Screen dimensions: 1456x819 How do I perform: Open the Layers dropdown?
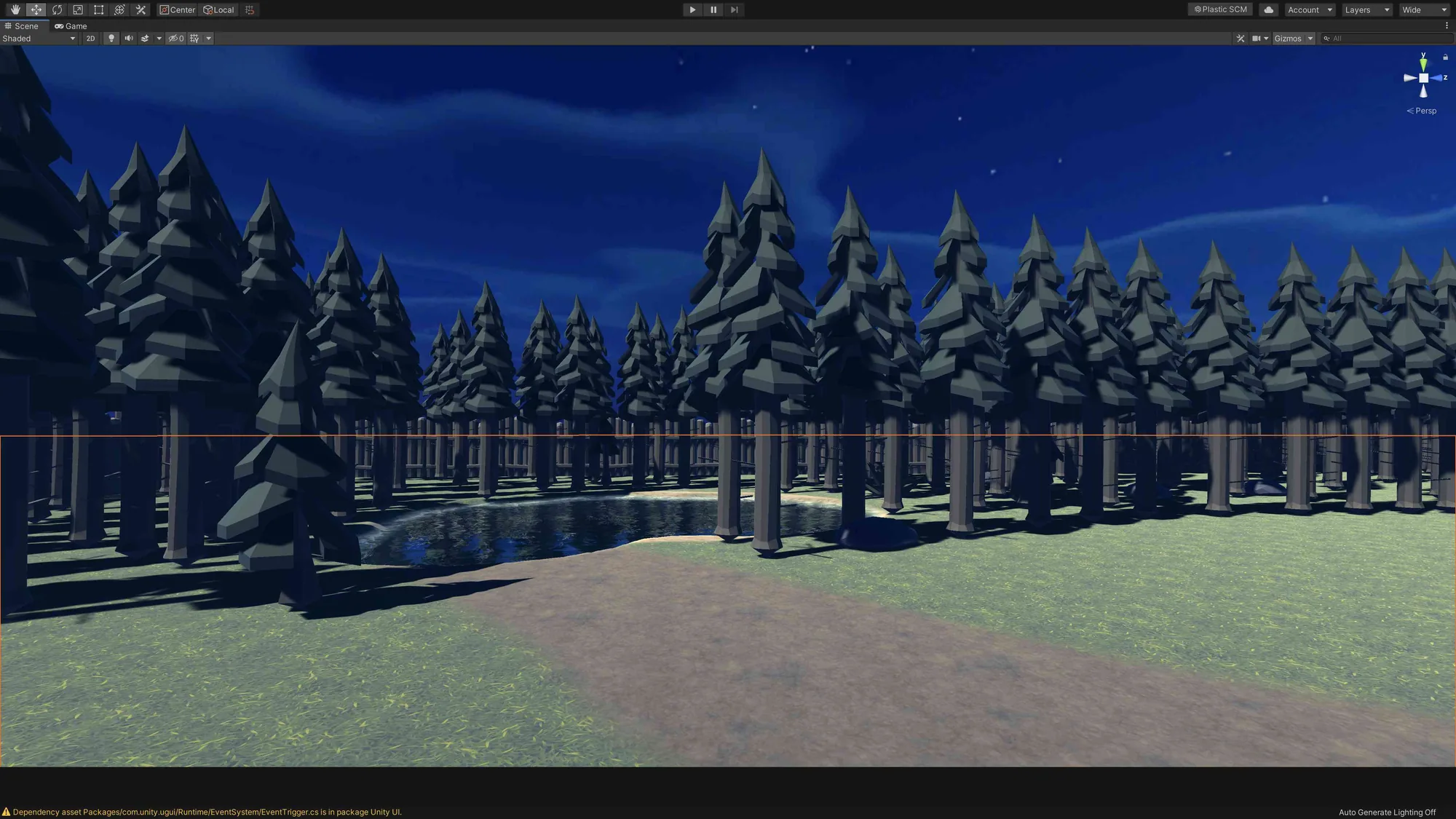(1367, 9)
